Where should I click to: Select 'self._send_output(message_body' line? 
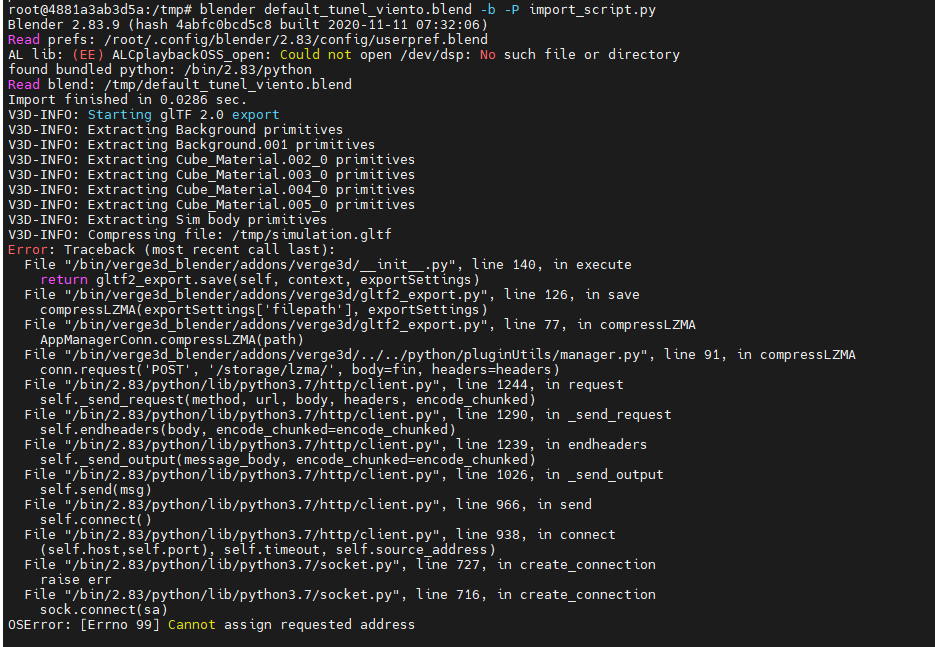tap(288, 459)
